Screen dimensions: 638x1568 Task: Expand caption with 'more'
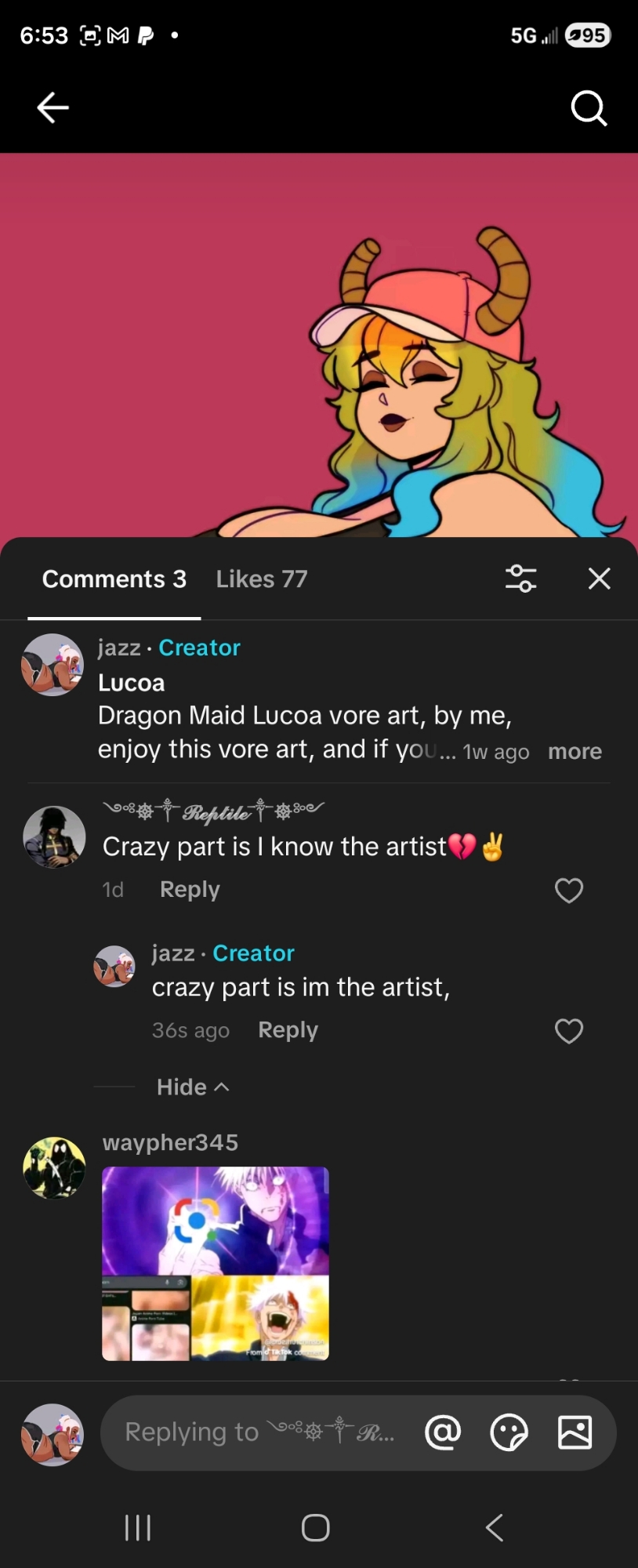(575, 751)
